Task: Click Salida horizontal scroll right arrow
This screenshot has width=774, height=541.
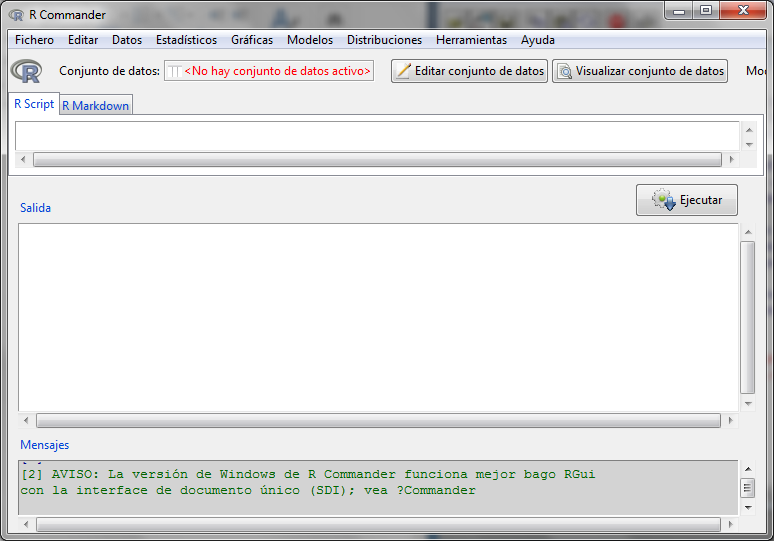Action: click(731, 421)
